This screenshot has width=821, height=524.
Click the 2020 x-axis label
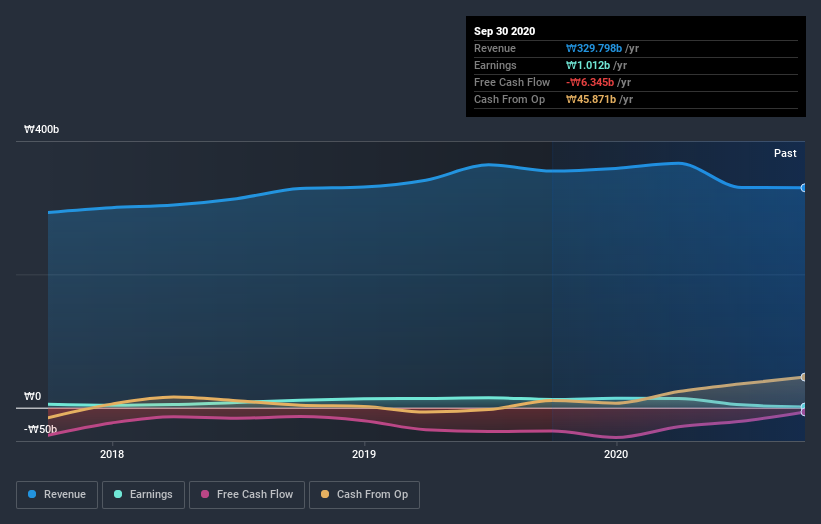(616, 454)
